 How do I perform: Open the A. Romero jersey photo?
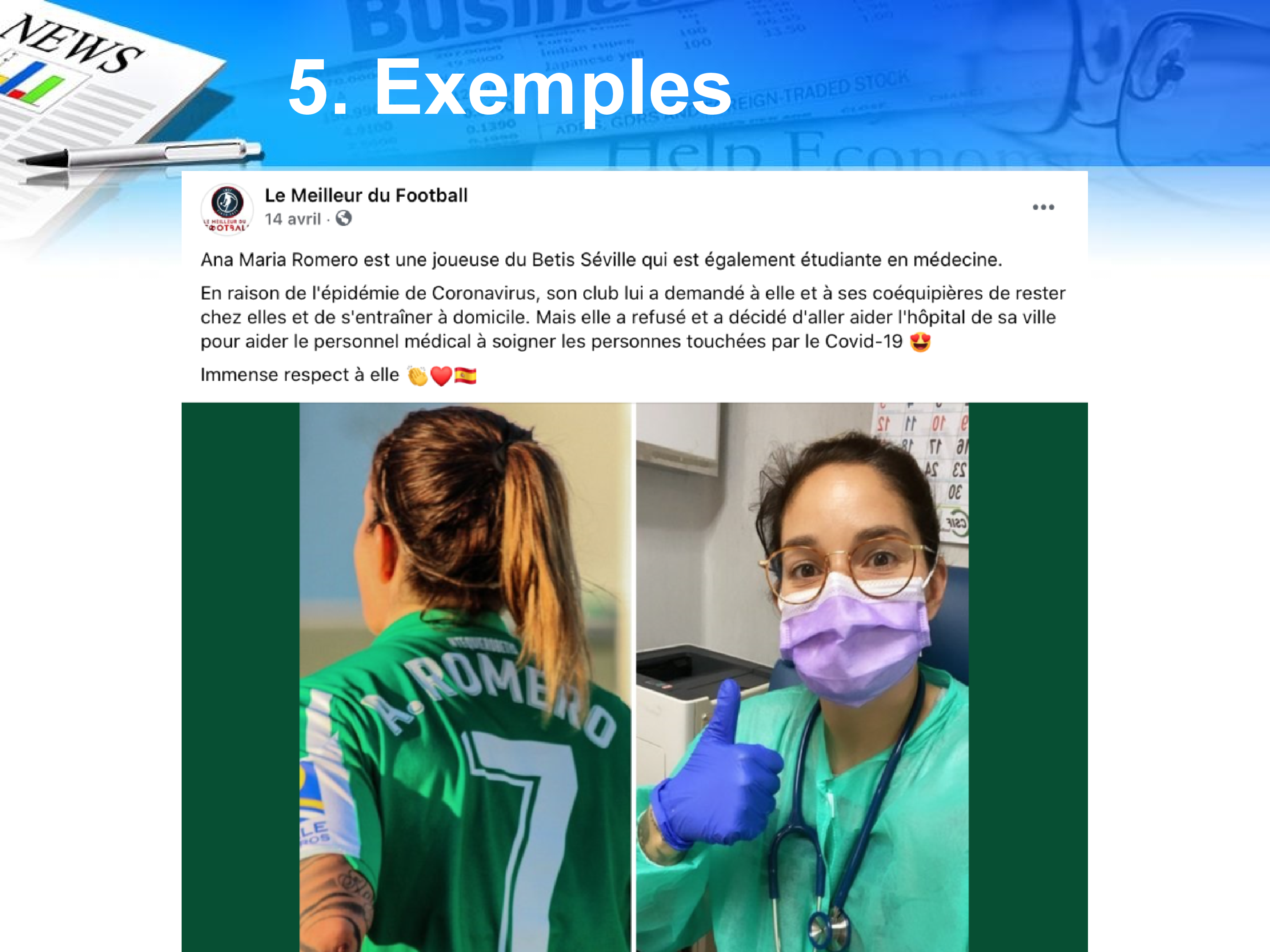[x=465, y=677]
